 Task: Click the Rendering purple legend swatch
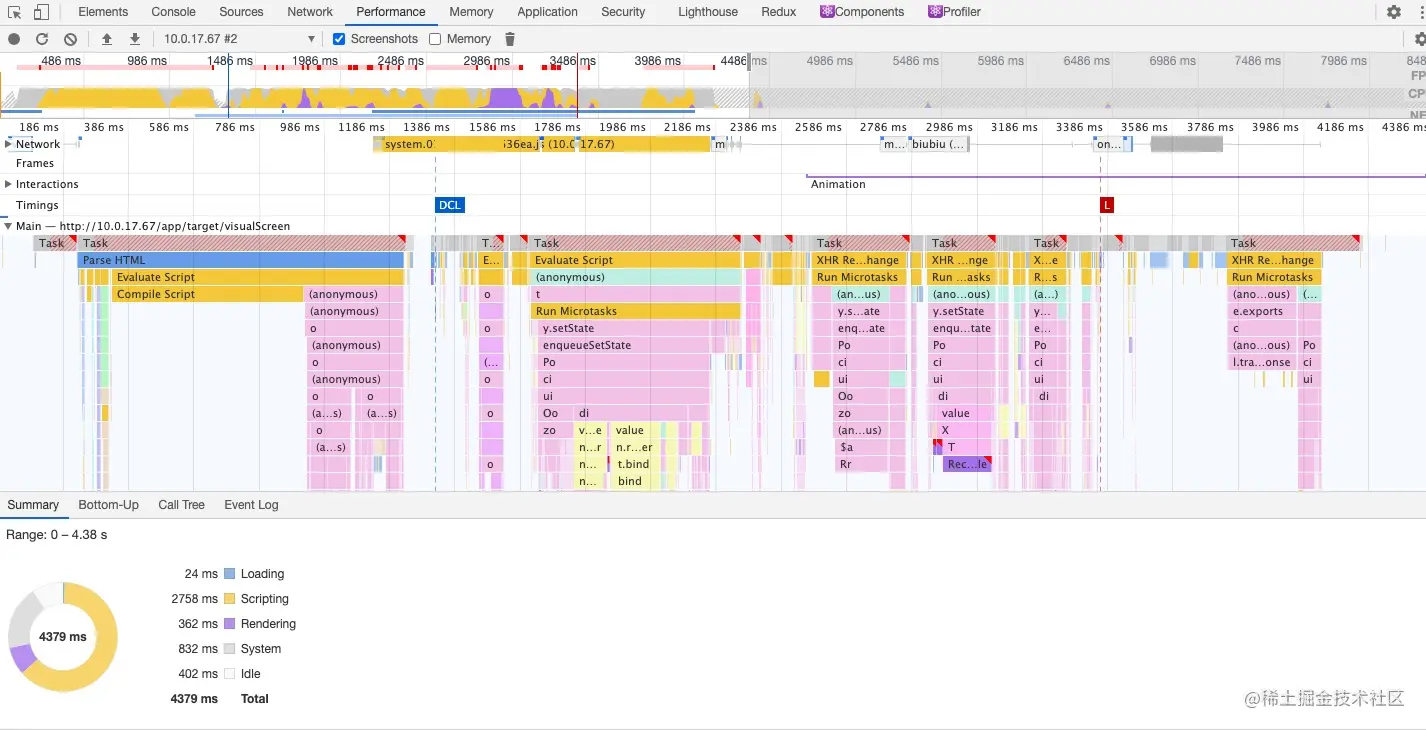click(x=229, y=624)
